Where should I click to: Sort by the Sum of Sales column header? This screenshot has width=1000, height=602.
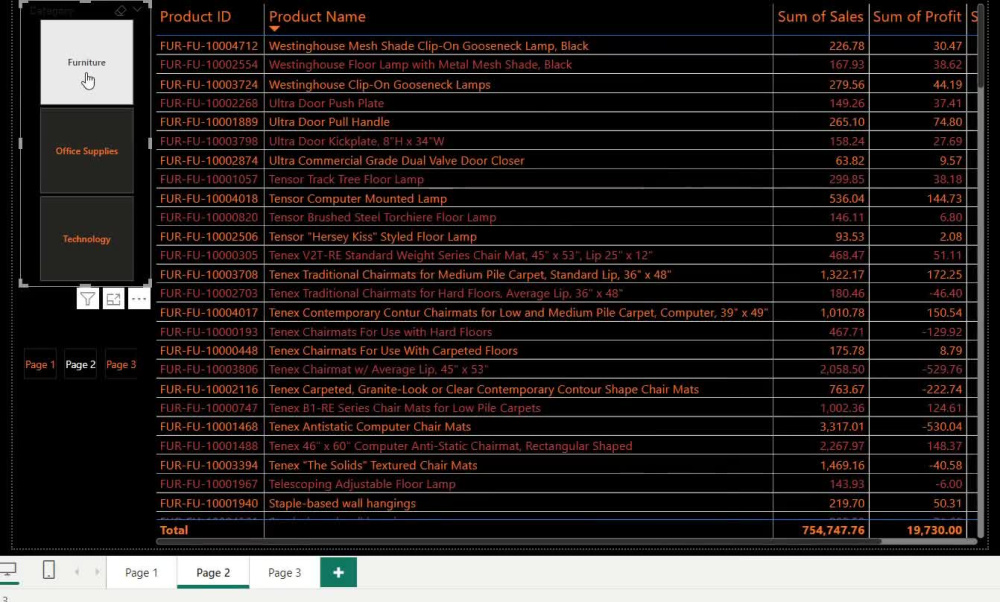coord(821,16)
